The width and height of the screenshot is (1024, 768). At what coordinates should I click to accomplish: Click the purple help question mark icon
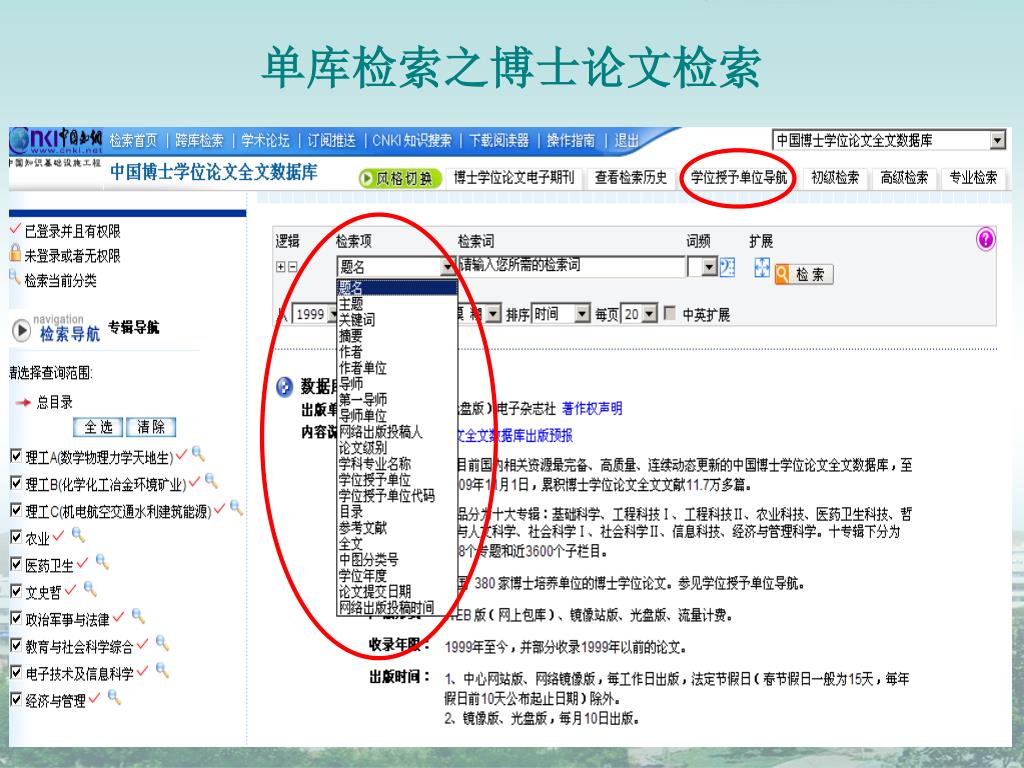pos(985,239)
